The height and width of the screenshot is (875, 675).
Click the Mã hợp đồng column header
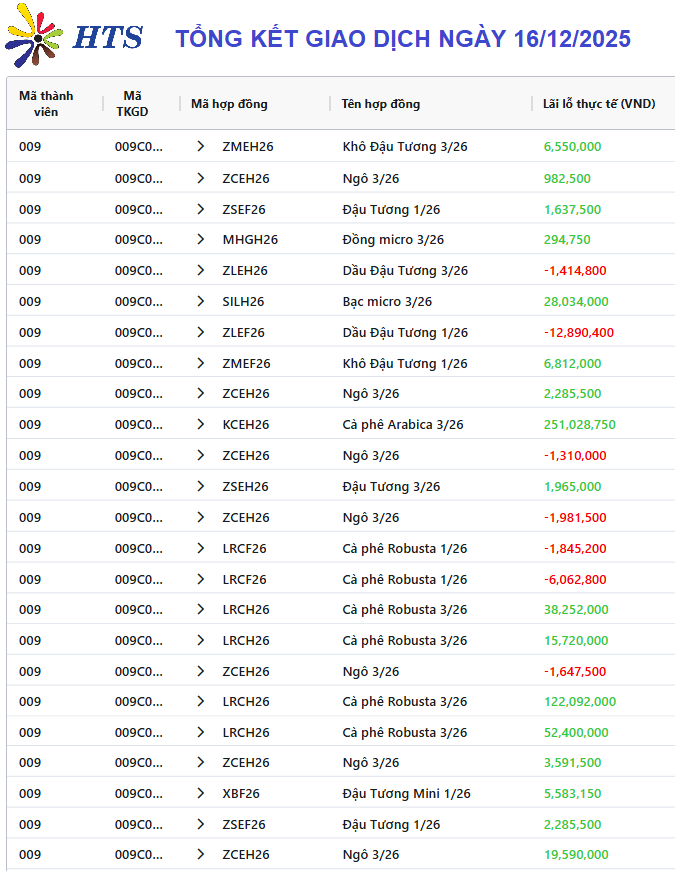coord(229,104)
